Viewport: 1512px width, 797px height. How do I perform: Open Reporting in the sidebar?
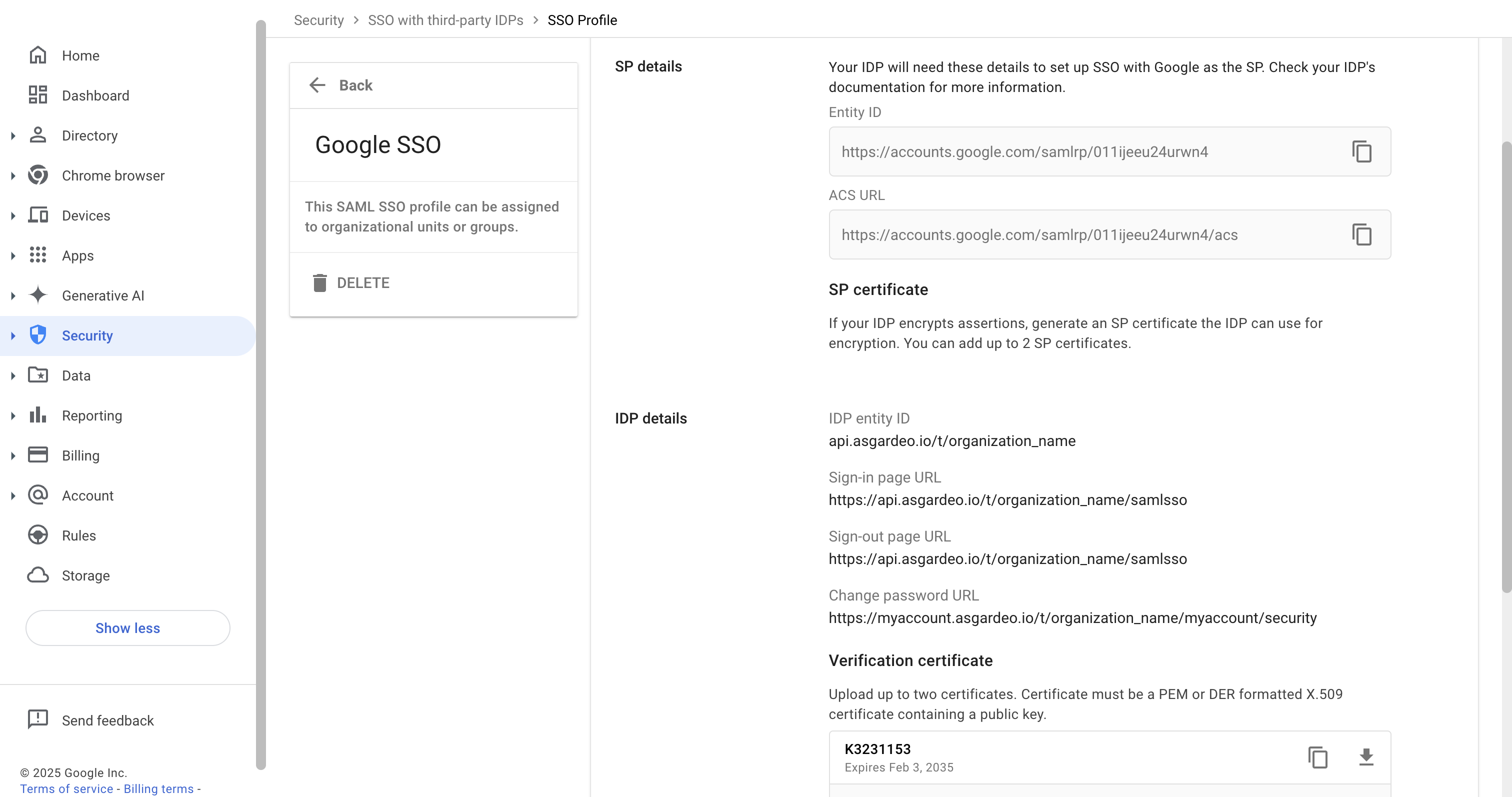pos(128,415)
